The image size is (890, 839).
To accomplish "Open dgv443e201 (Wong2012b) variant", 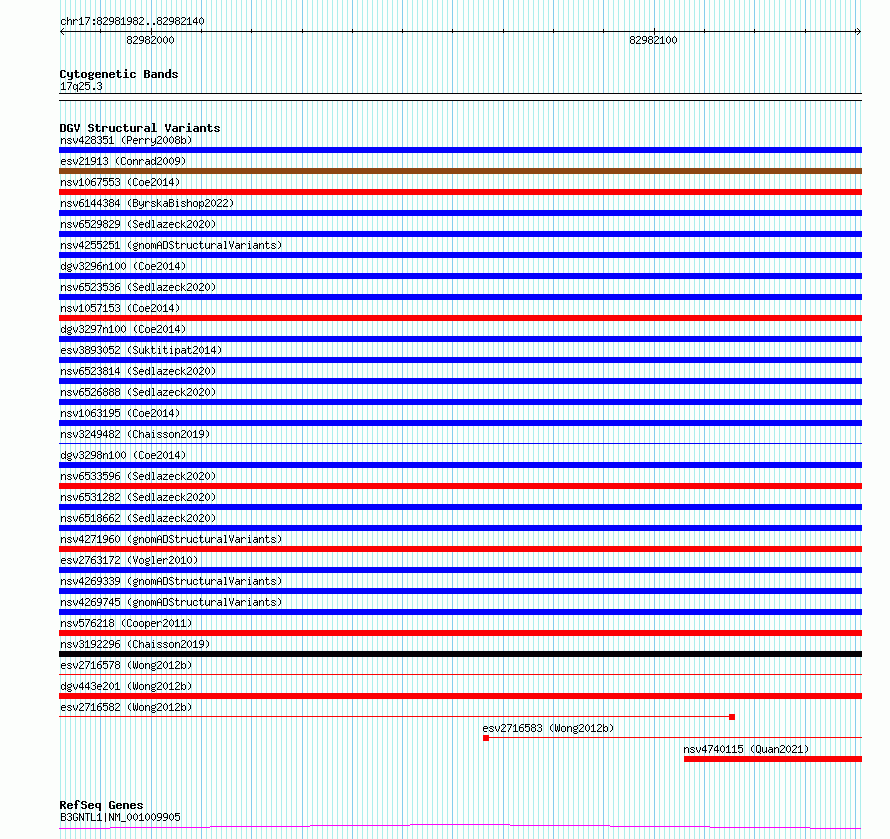I will pos(126,686).
